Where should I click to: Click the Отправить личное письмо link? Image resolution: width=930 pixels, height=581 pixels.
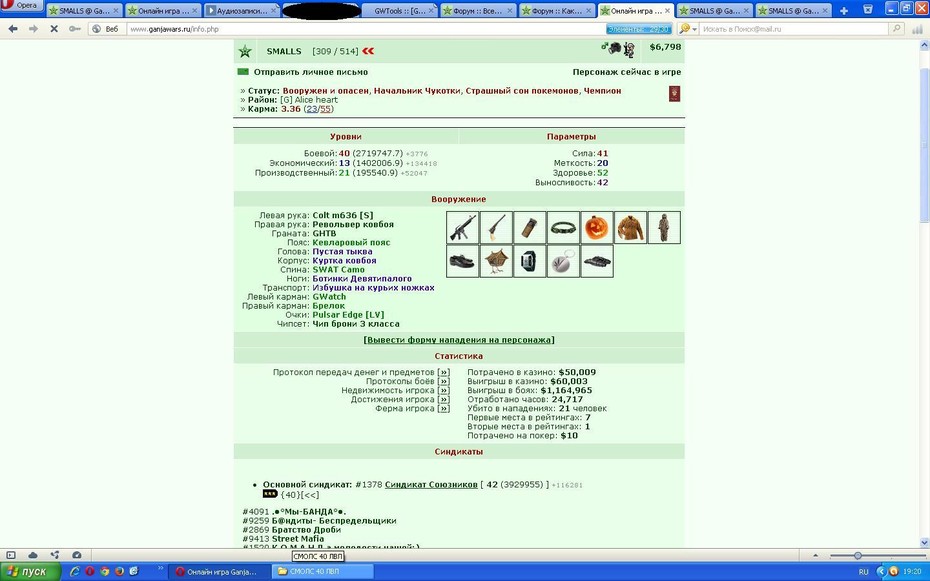[x=311, y=72]
